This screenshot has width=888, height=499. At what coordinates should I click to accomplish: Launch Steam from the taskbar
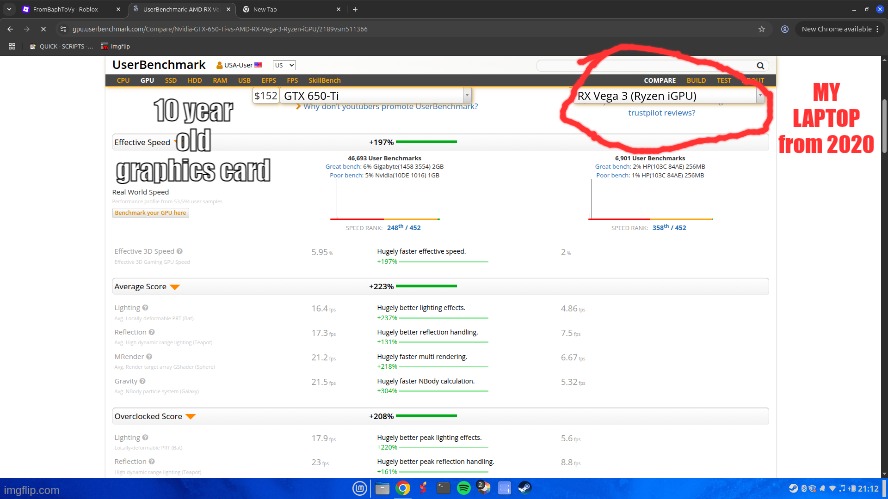[x=524, y=488]
